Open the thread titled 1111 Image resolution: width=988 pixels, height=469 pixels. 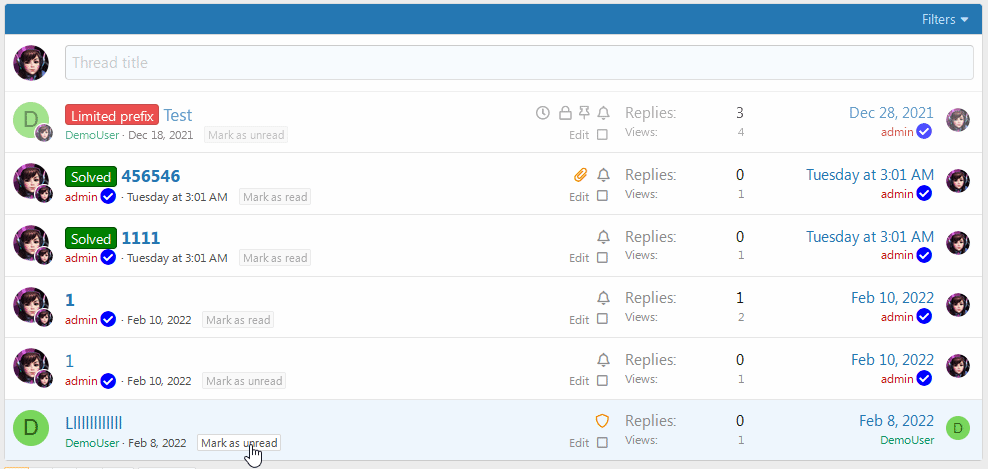point(141,238)
